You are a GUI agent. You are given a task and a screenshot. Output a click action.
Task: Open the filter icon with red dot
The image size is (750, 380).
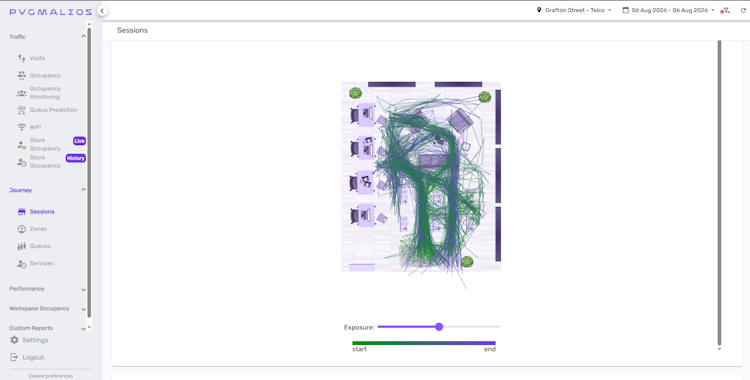[x=726, y=10]
